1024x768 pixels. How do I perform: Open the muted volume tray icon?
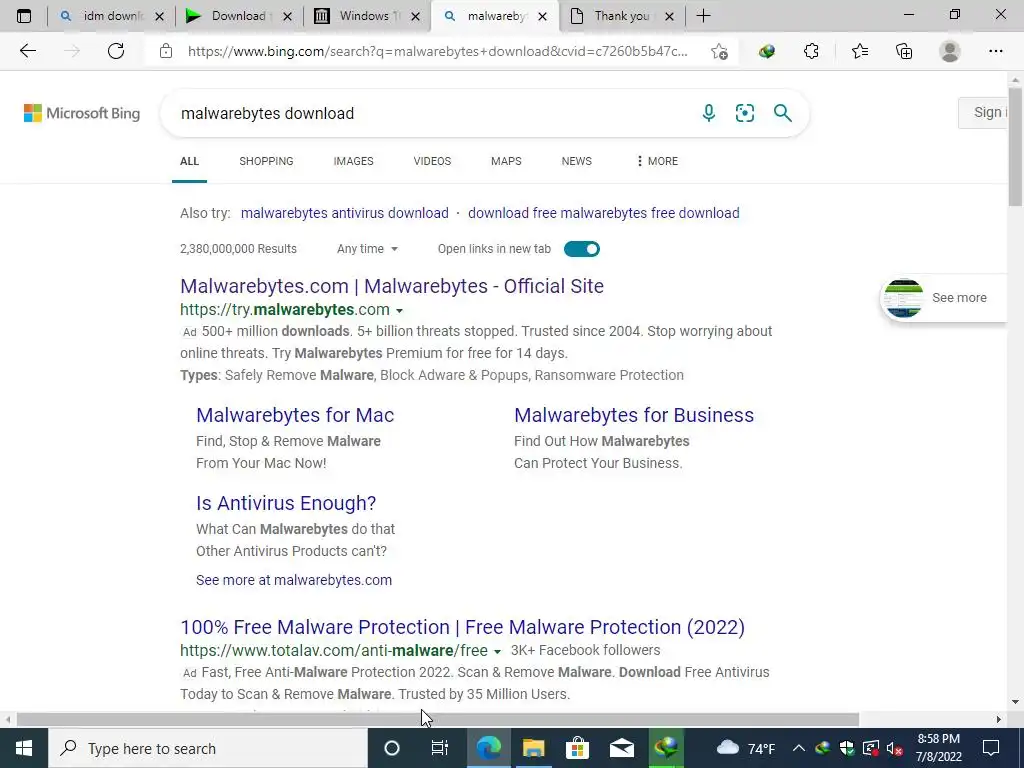(x=894, y=748)
